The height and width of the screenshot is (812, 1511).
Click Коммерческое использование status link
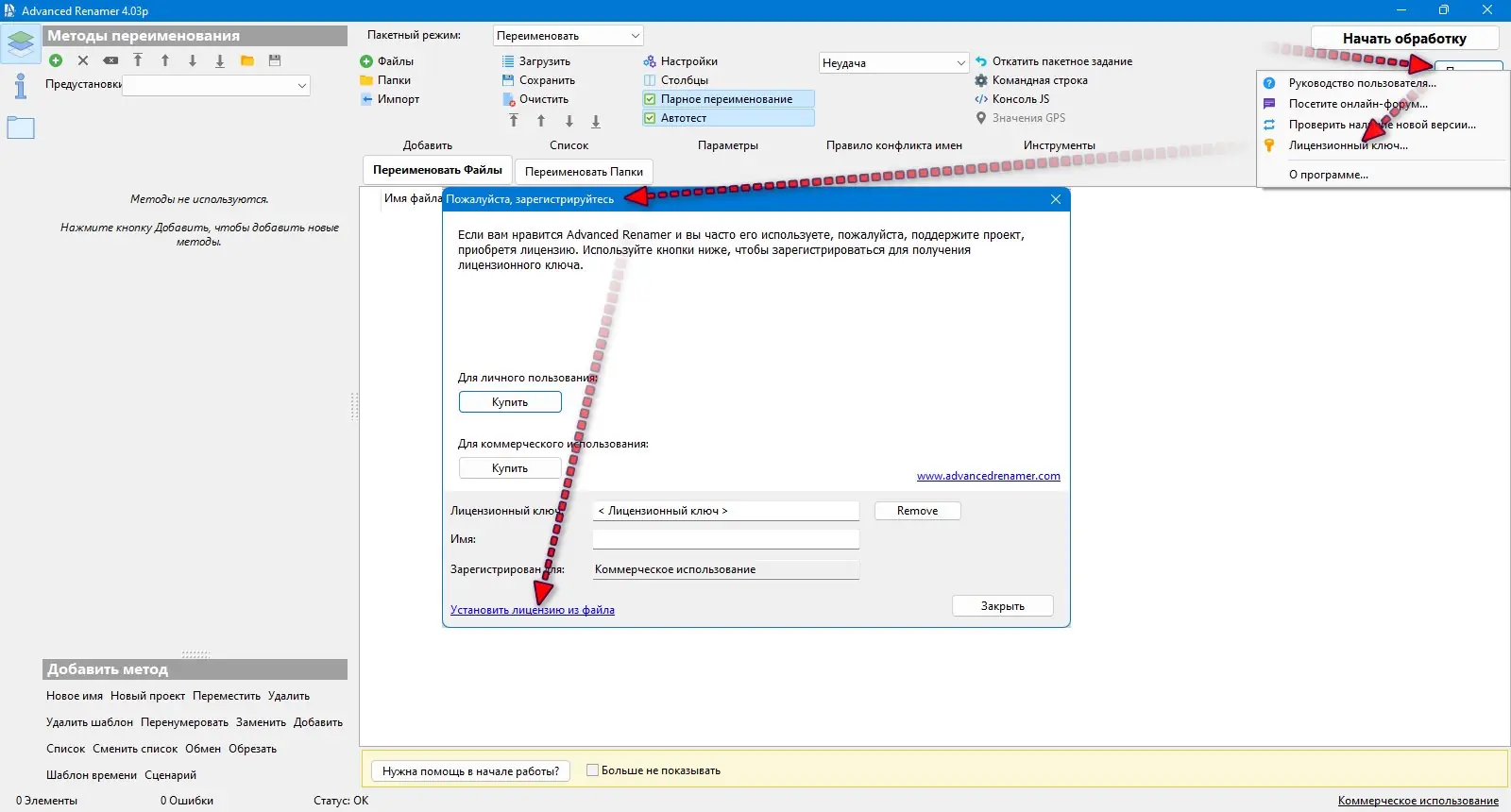[1418, 801]
